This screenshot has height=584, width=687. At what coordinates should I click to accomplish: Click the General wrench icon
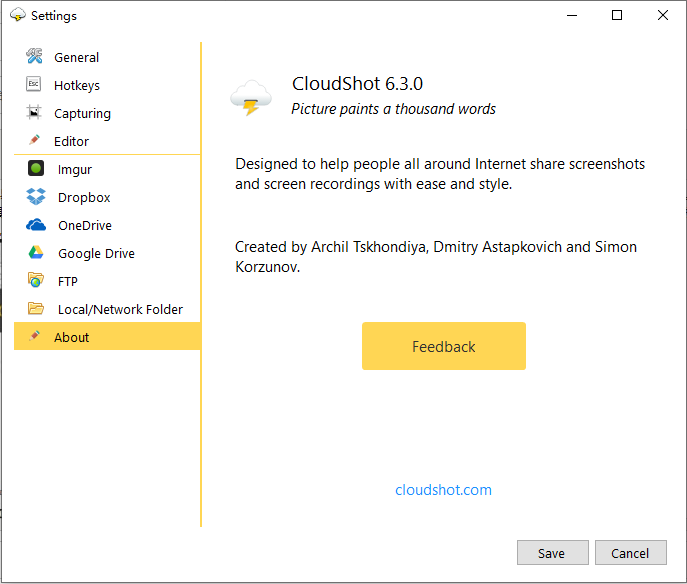point(34,57)
